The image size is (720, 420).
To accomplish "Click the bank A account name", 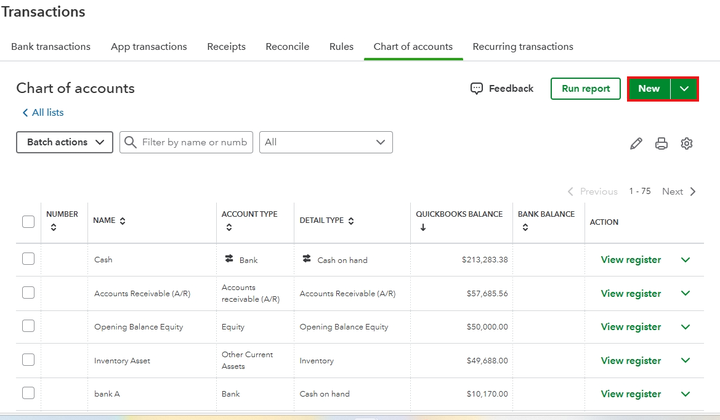I will point(107,394).
